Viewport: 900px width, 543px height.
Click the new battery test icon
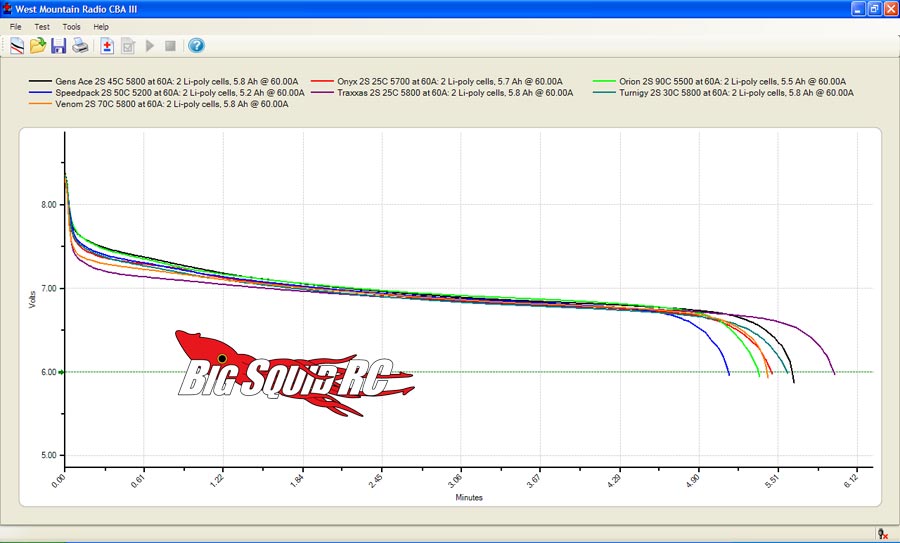[x=107, y=46]
